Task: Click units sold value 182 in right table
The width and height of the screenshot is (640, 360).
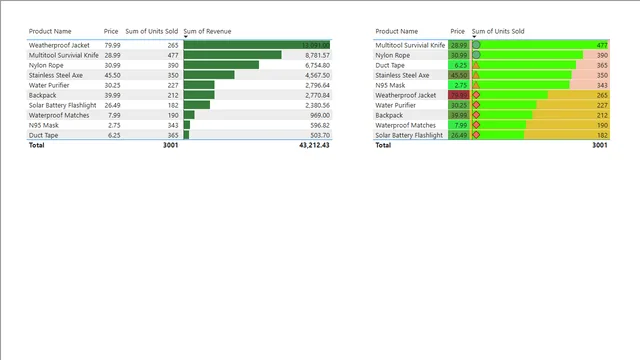Action: [x=602, y=135]
